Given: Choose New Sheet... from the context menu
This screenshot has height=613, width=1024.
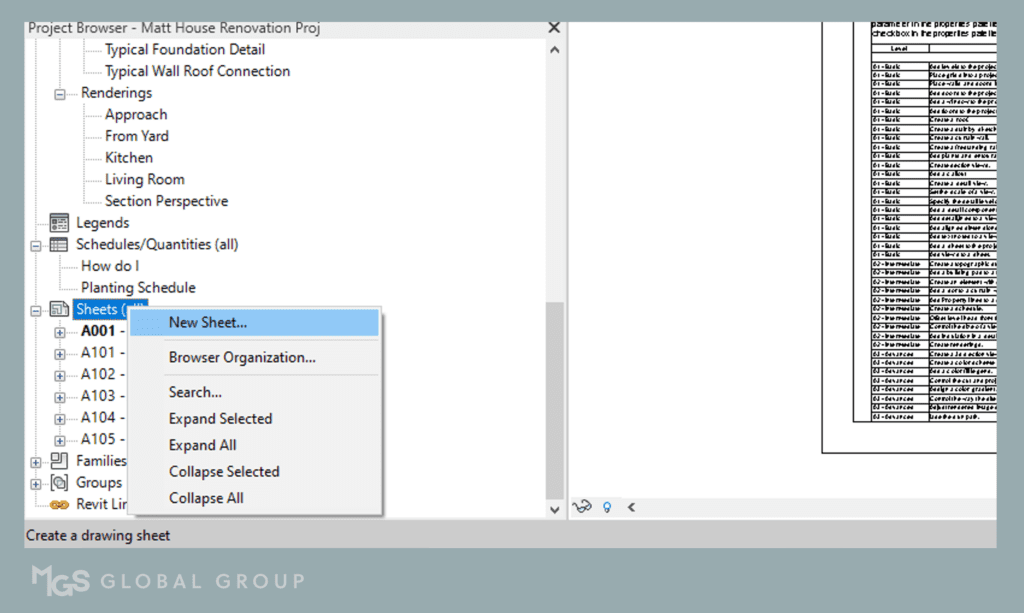Looking at the screenshot, I should coord(208,322).
